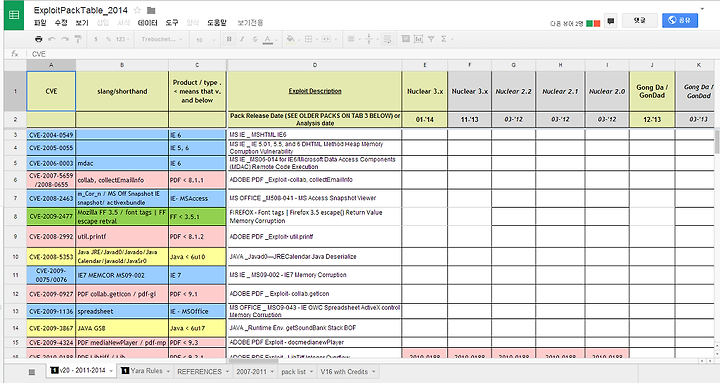The height and width of the screenshot is (383, 720).
Task: Click the green viewer color square
Action: coord(590,23)
